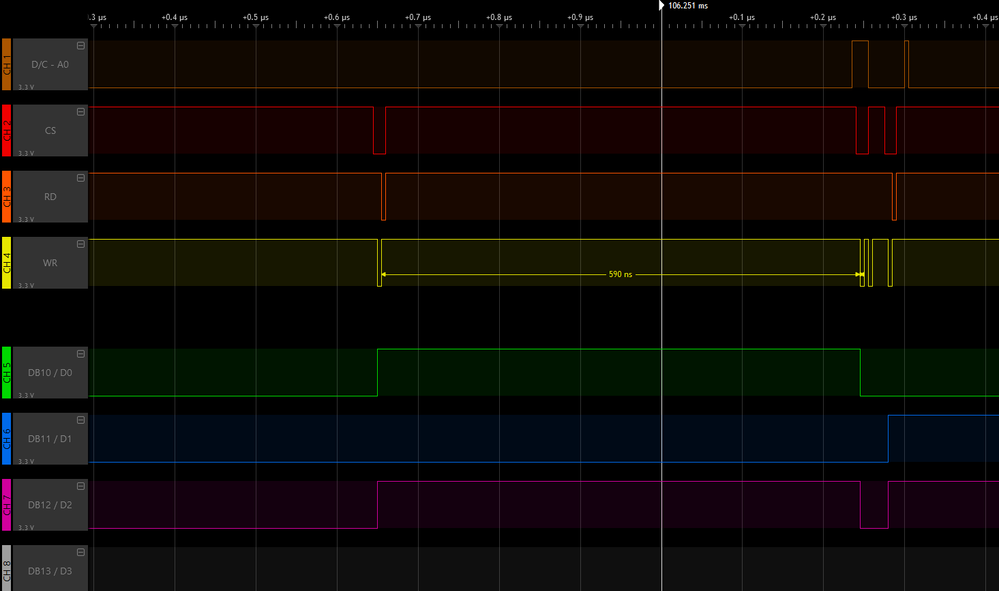The height and width of the screenshot is (591, 999).
Task: Collapse the D/C - A0 channel
Action: [81, 46]
